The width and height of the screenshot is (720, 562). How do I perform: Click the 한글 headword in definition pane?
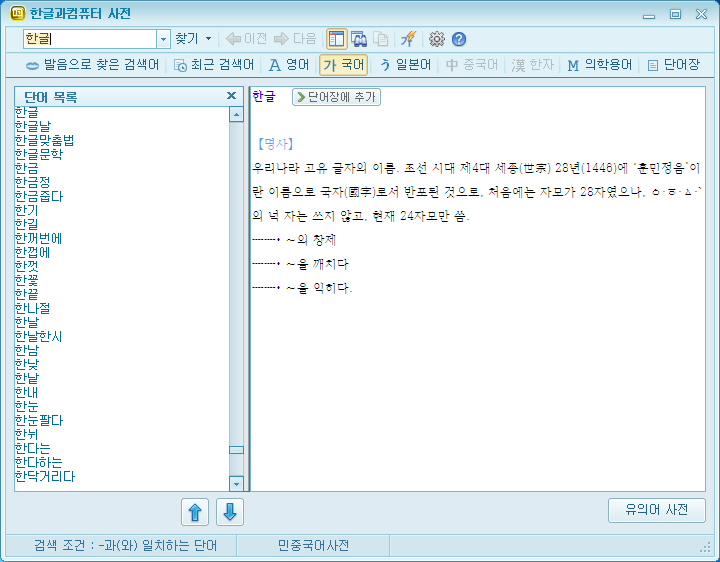[264, 96]
